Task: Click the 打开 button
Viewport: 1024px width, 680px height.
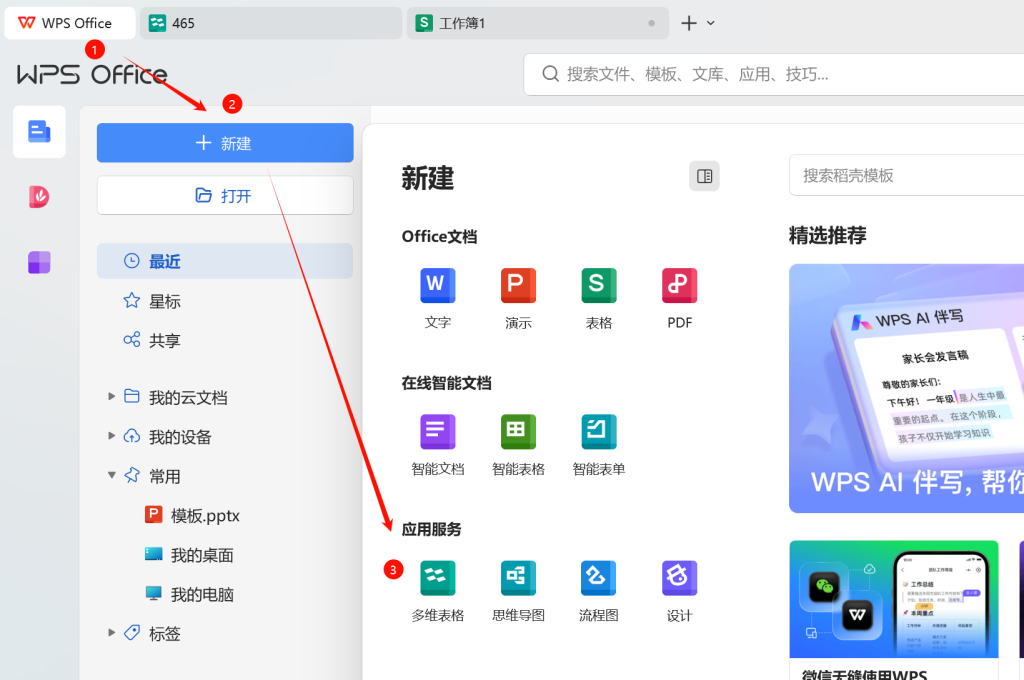Action: [x=225, y=195]
